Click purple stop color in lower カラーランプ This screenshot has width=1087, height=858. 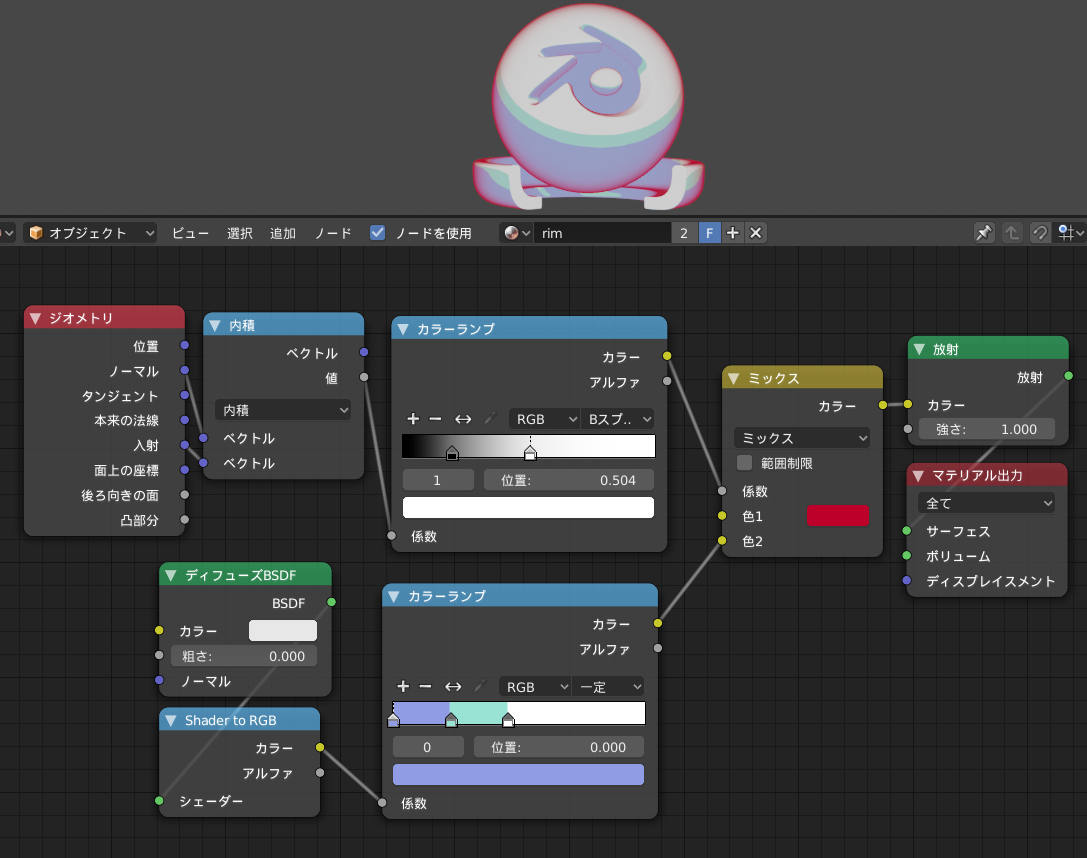[519, 774]
